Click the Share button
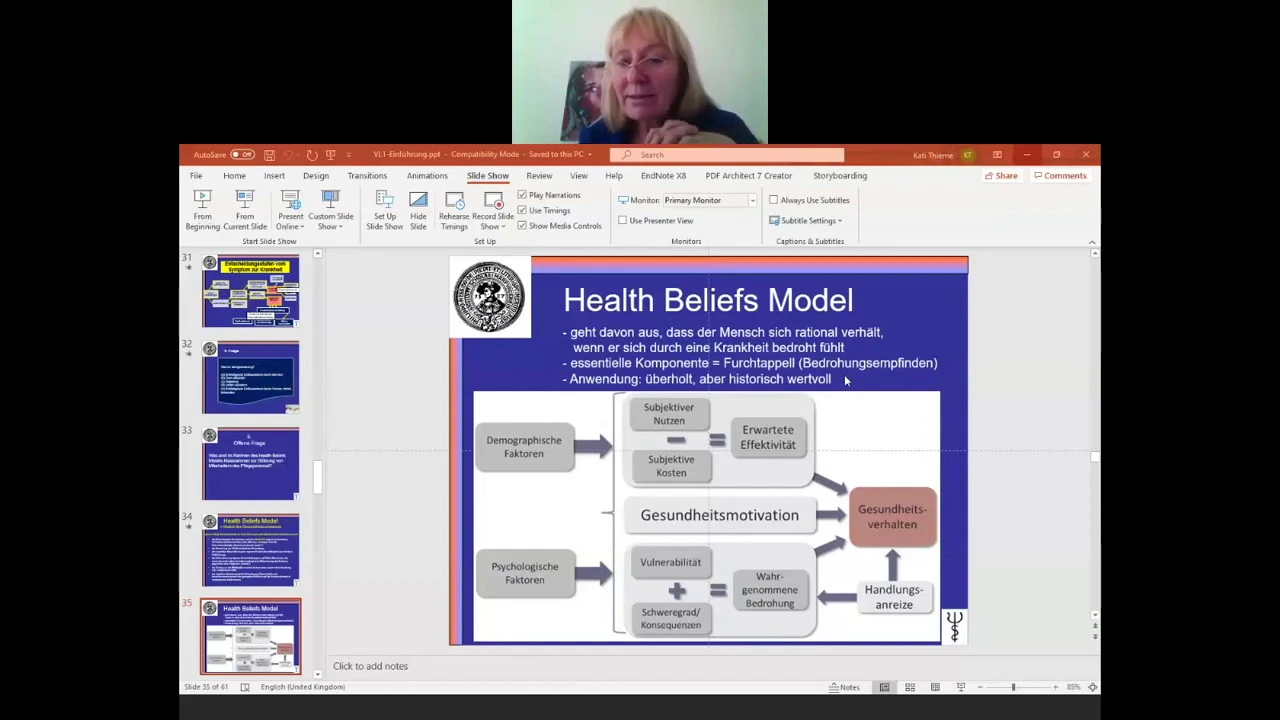 pos(1001,176)
